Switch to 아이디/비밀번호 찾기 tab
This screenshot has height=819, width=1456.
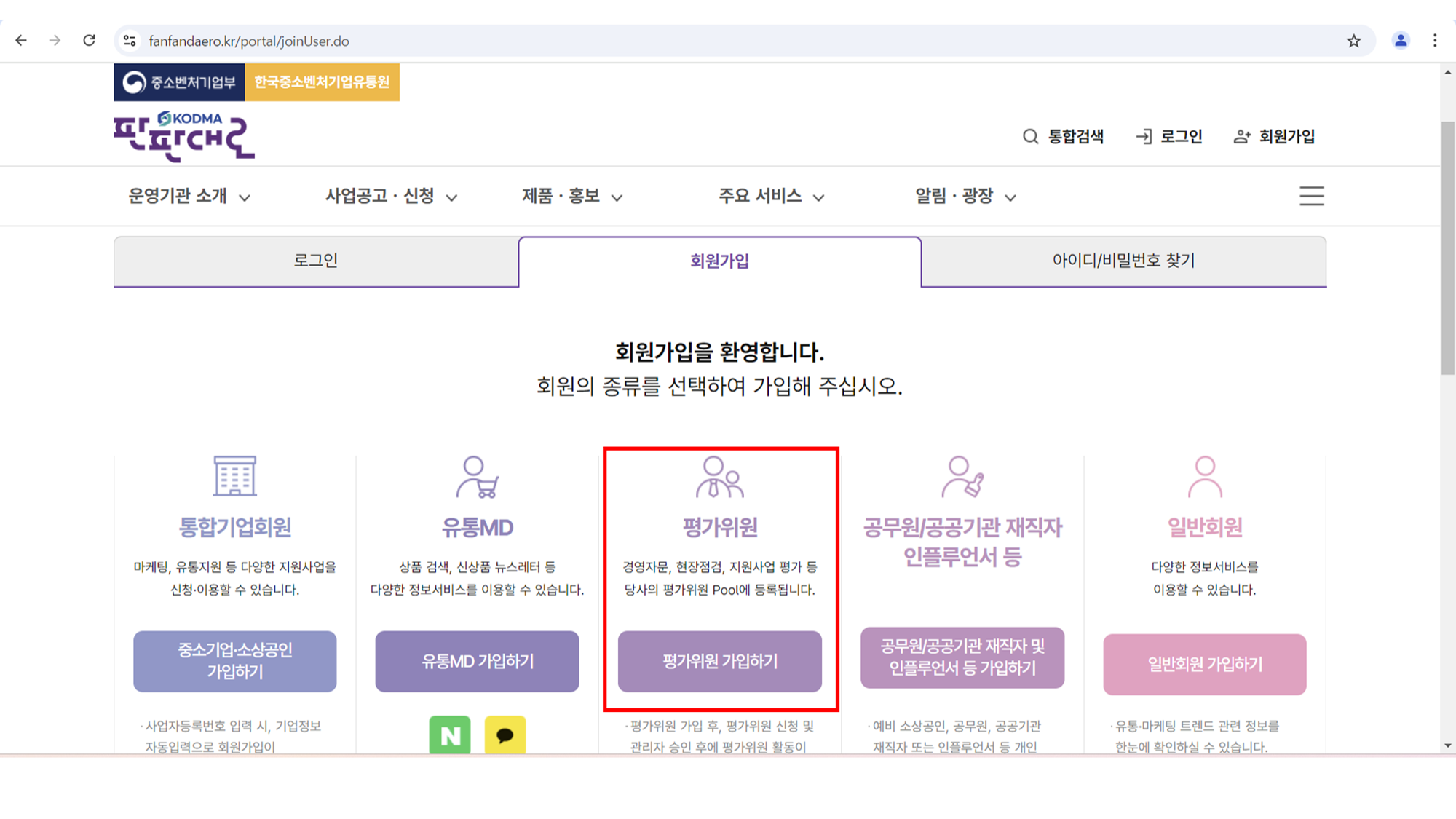[x=1123, y=261]
